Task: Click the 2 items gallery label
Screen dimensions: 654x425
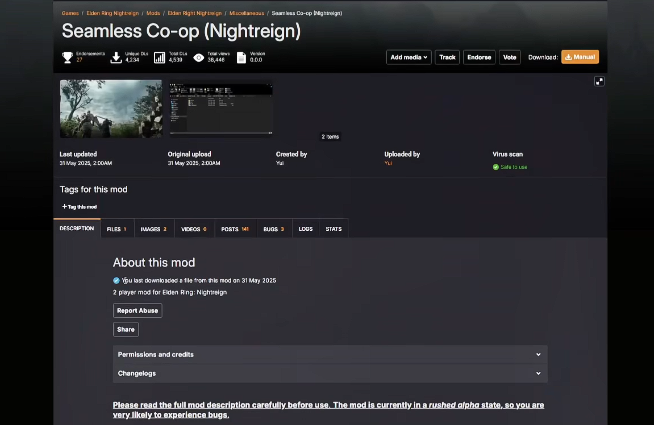Action: pyautogui.click(x=330, y=136)
